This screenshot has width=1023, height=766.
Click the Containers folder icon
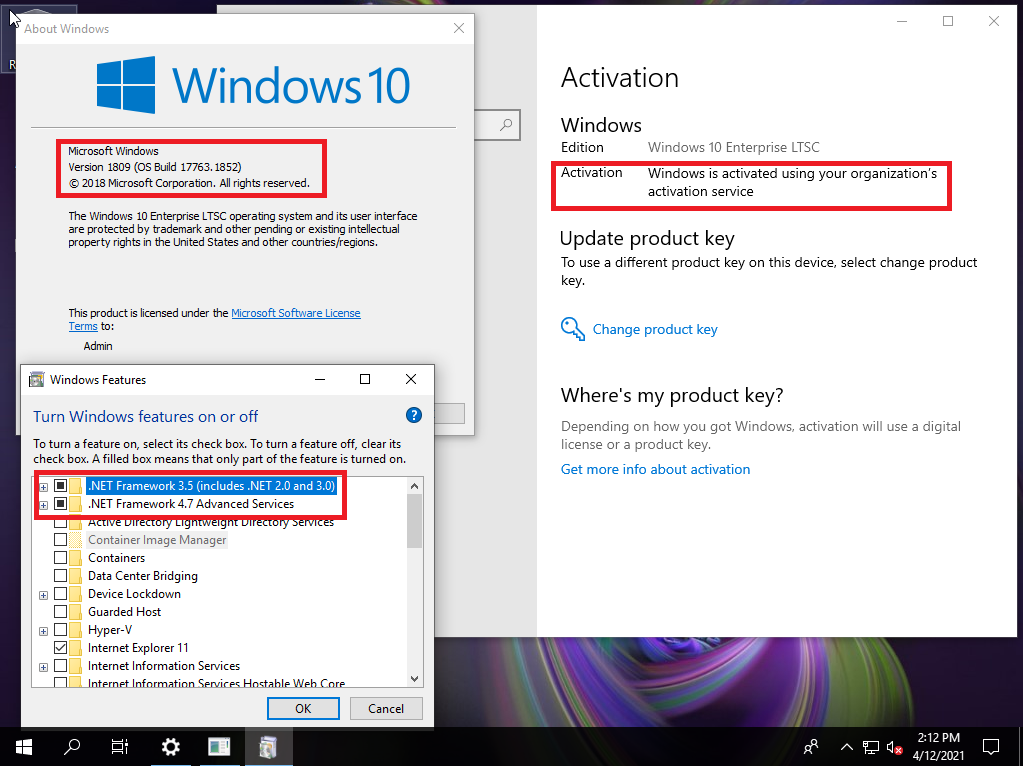click(76, 558)
